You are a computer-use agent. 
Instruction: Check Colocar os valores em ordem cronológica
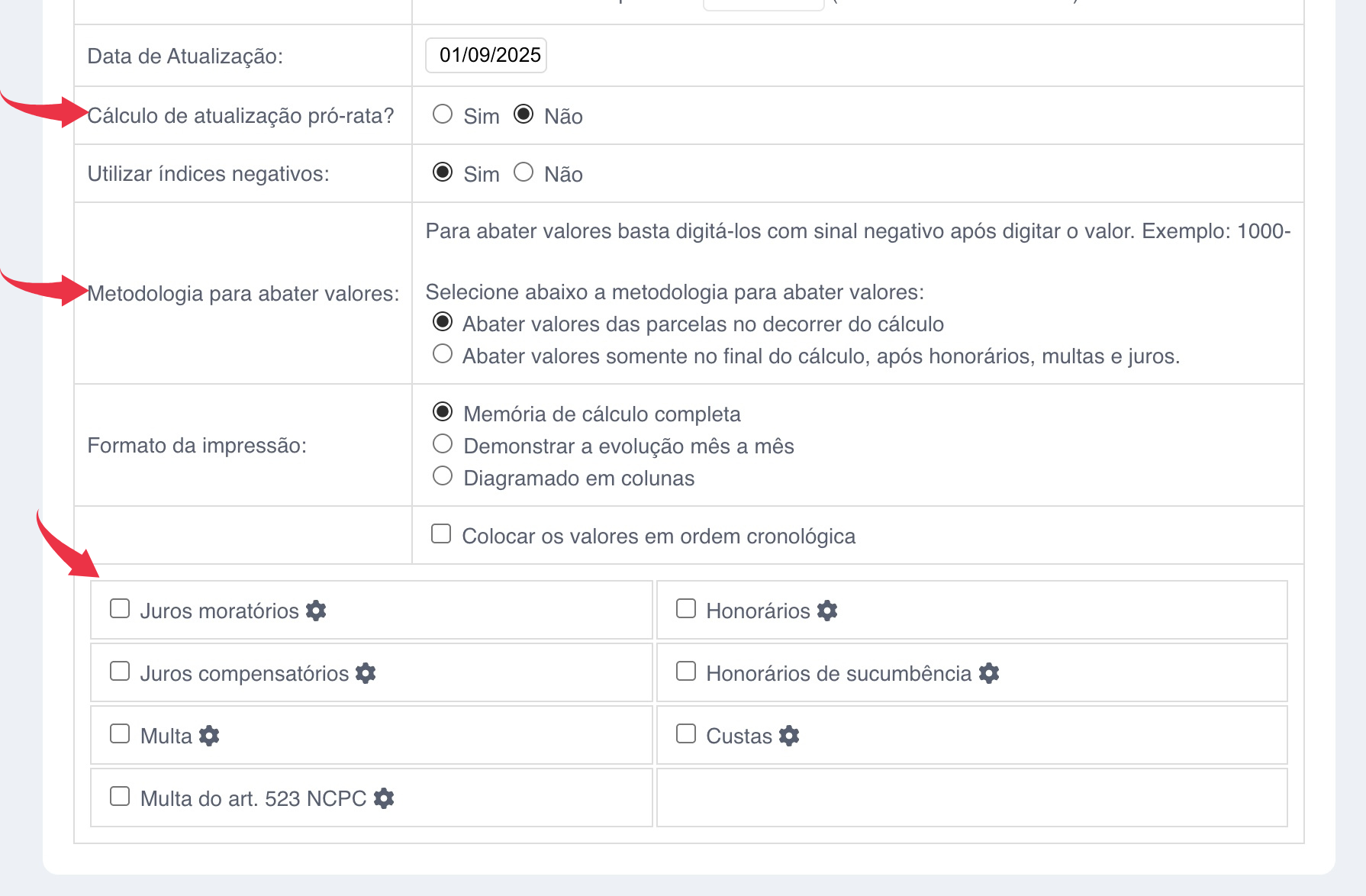tap(441, 534)
